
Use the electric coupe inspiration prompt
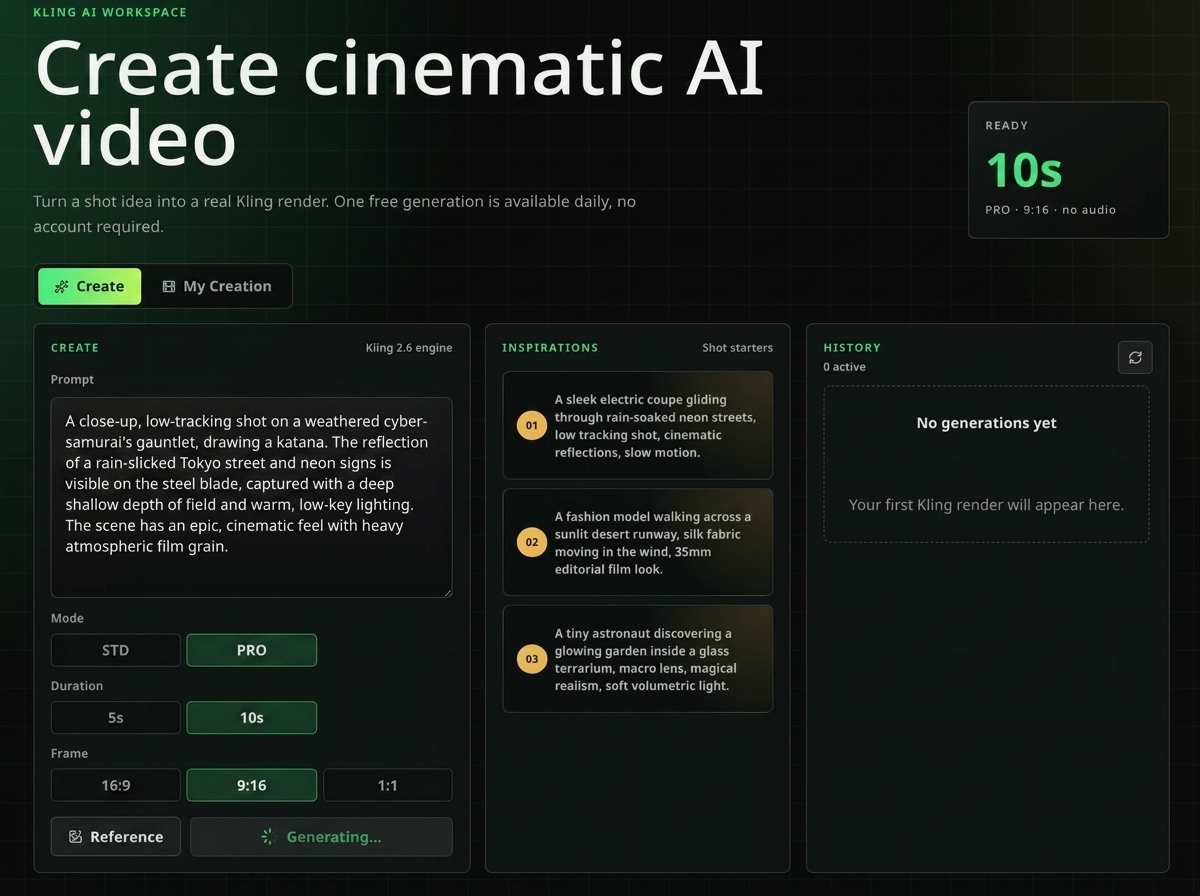pos(638,426)
